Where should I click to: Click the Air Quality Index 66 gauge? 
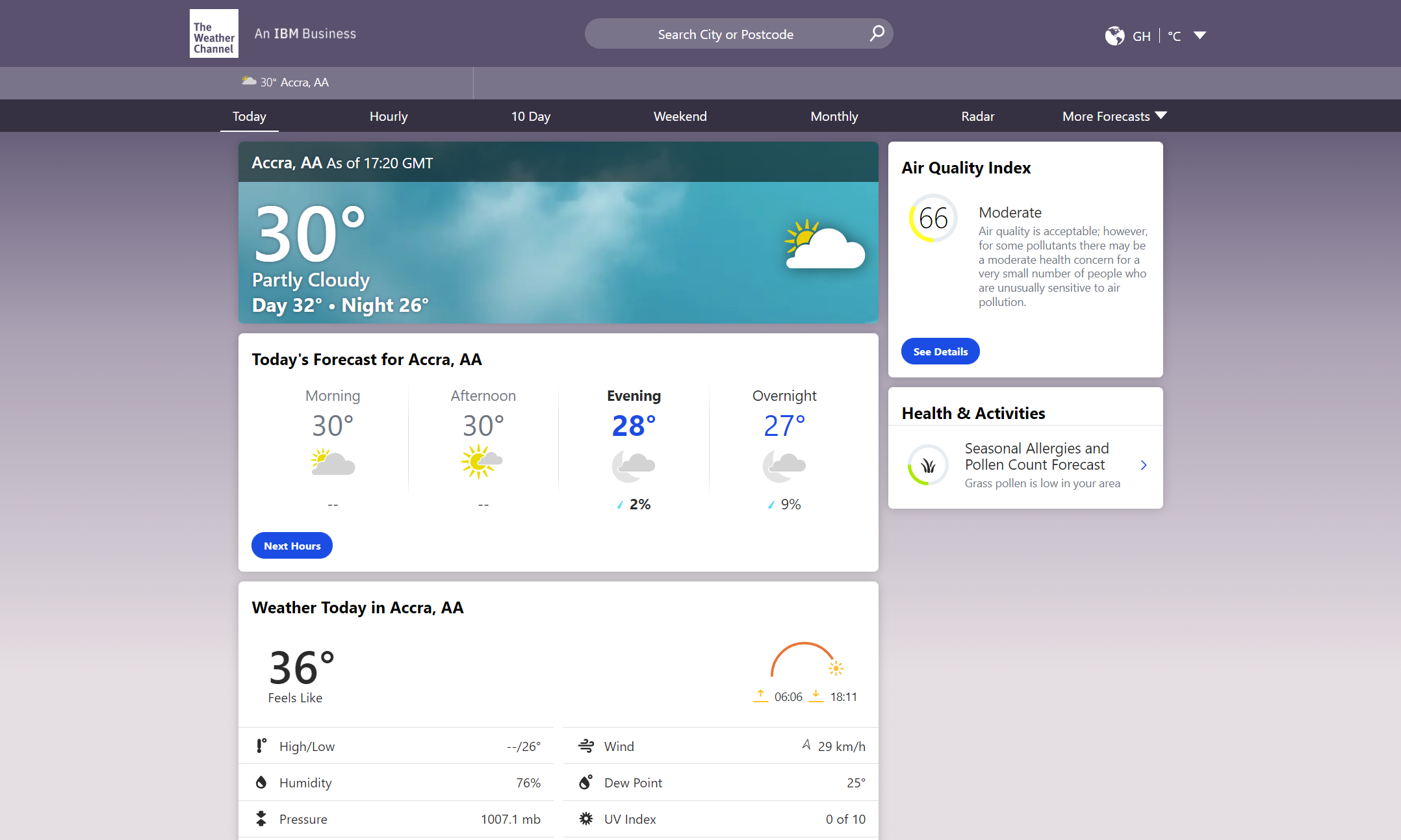point(933,218)
